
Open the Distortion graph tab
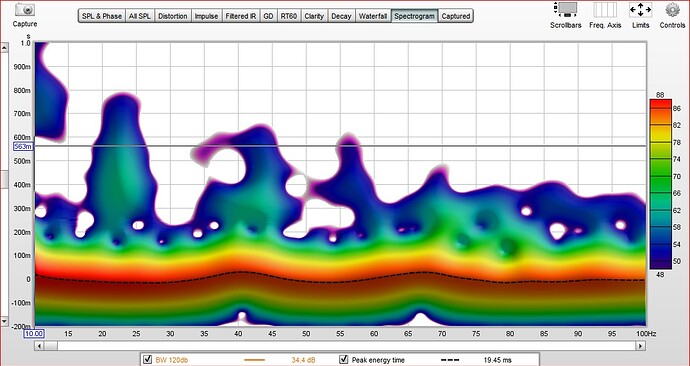[172, 16]
